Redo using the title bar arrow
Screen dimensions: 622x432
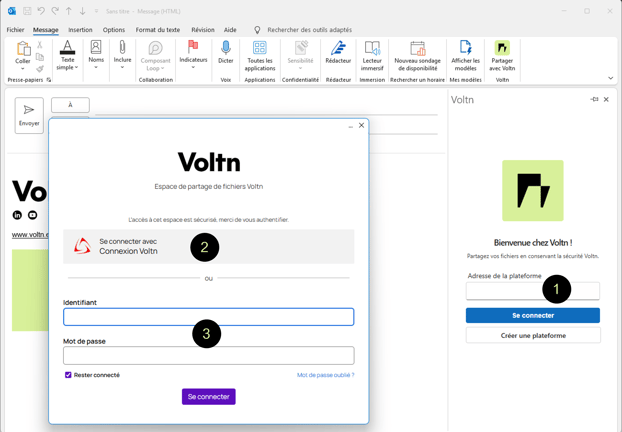55,11
